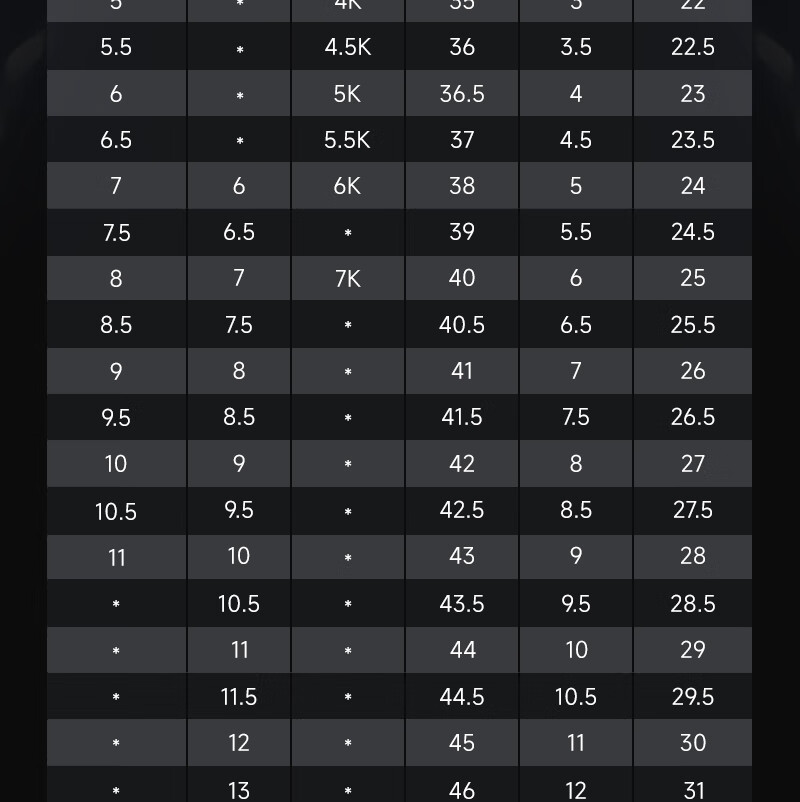Select the 41.5 size cell
This screenshot has width=800, height=802.
[462, 417]
